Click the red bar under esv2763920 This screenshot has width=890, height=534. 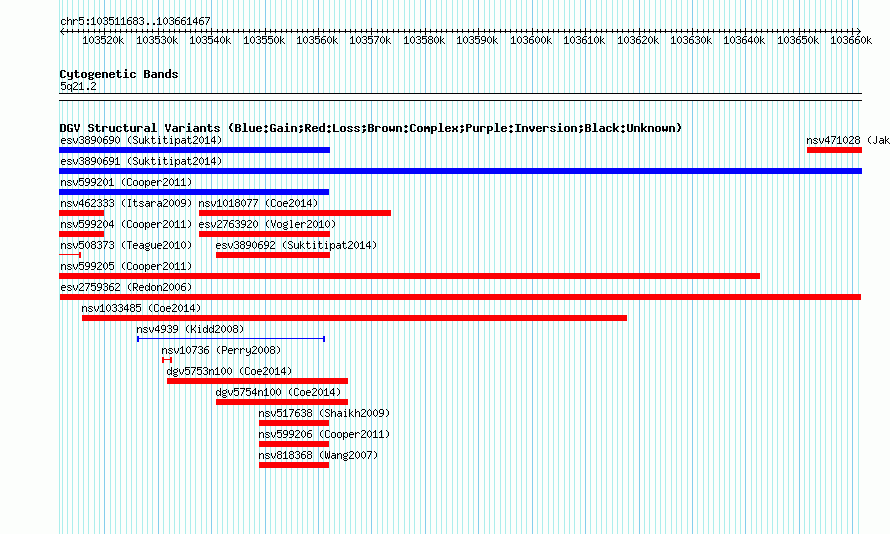pos(265,234)
